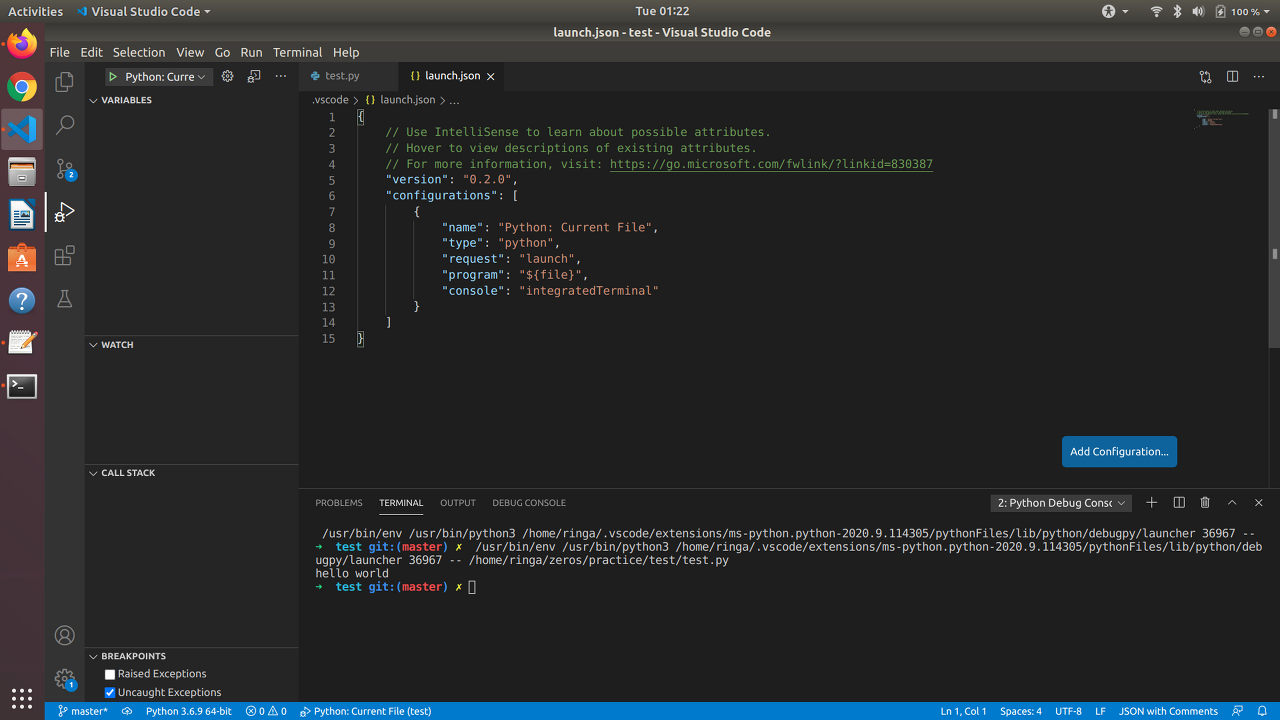Open the Run and Debug view icon
This screenshot has width=1280, height=720.
pyautogui.click(x=65, y=212)
